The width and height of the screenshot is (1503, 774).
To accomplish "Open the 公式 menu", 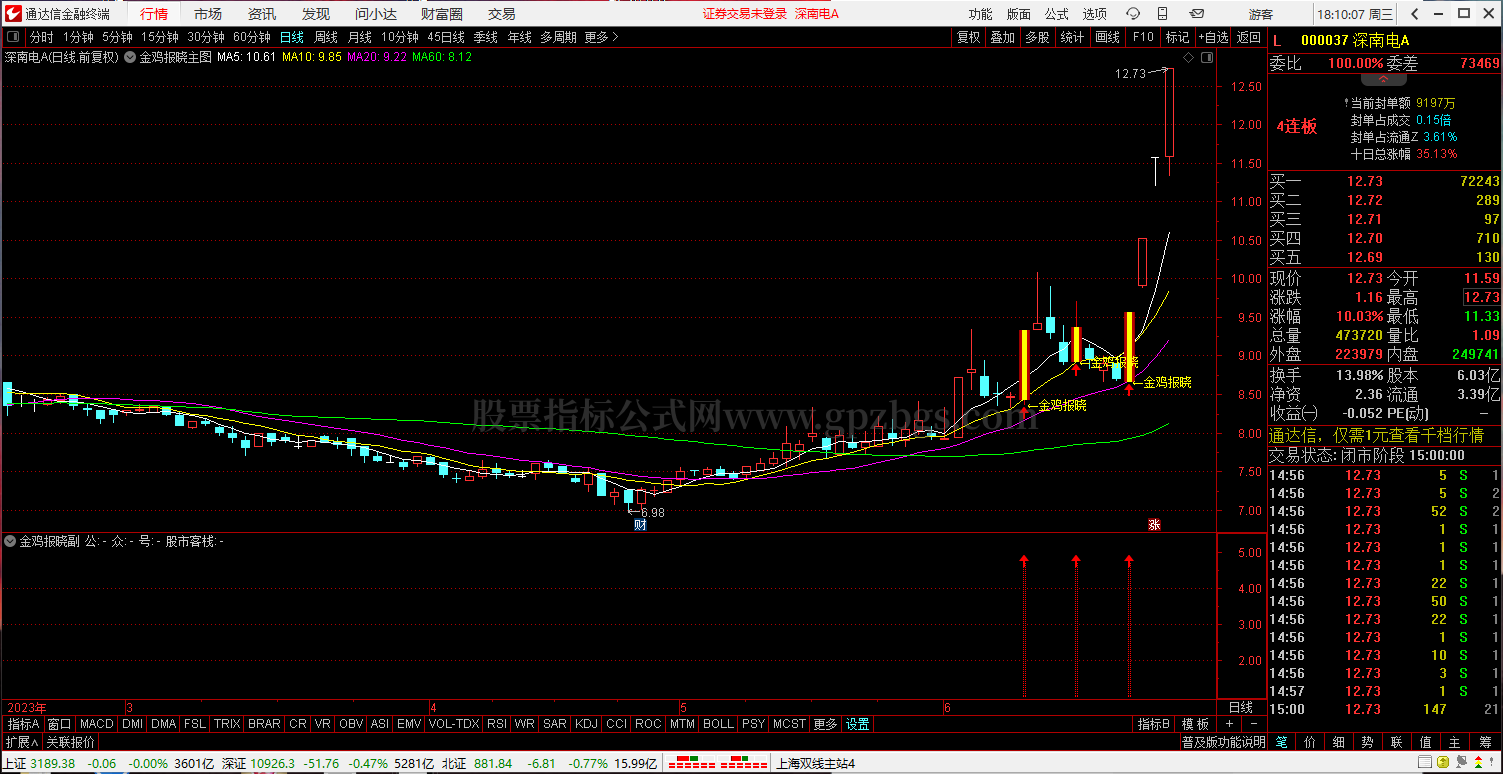I will [1056, 14].
